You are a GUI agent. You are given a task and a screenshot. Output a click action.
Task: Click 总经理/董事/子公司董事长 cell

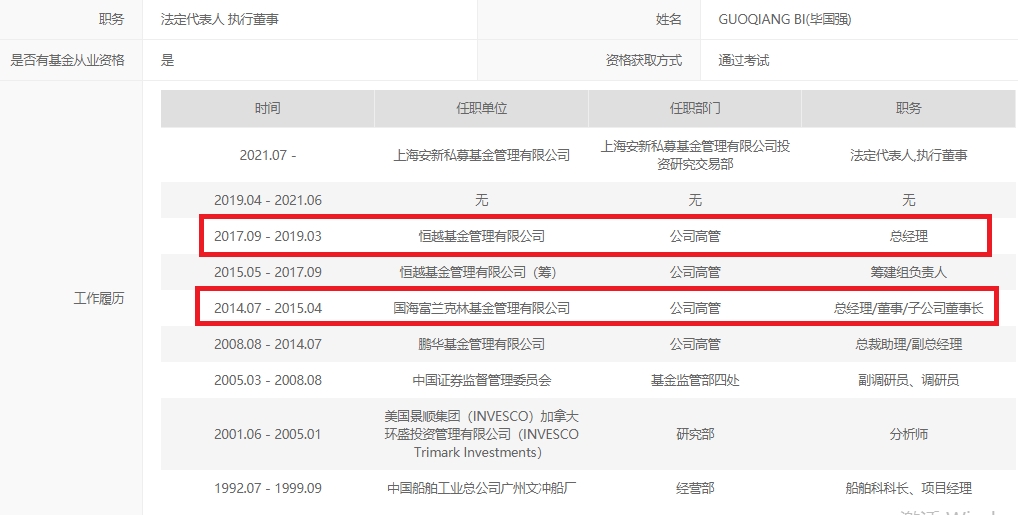pos(908,308)
